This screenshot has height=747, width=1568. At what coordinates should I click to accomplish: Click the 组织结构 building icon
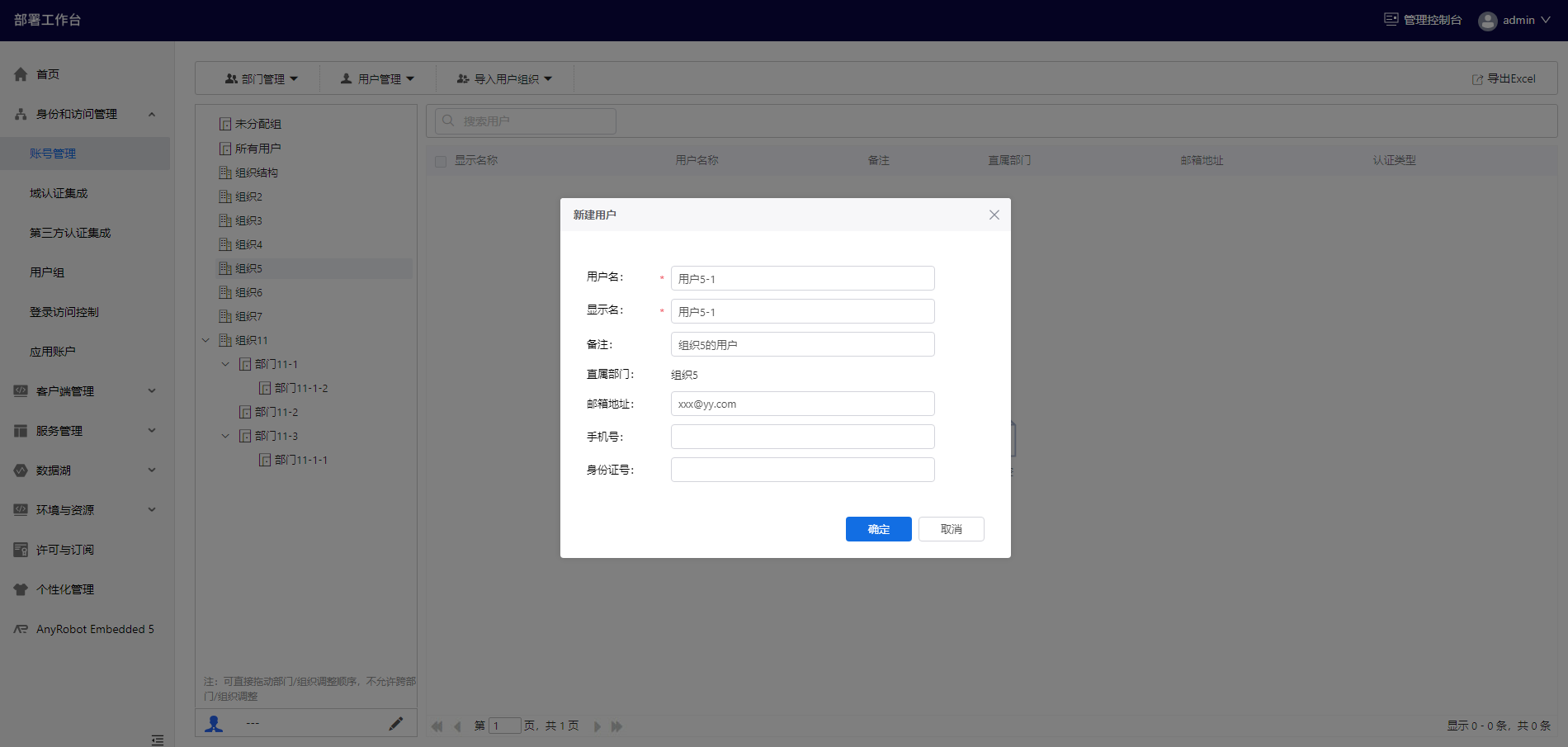(224, 173)
